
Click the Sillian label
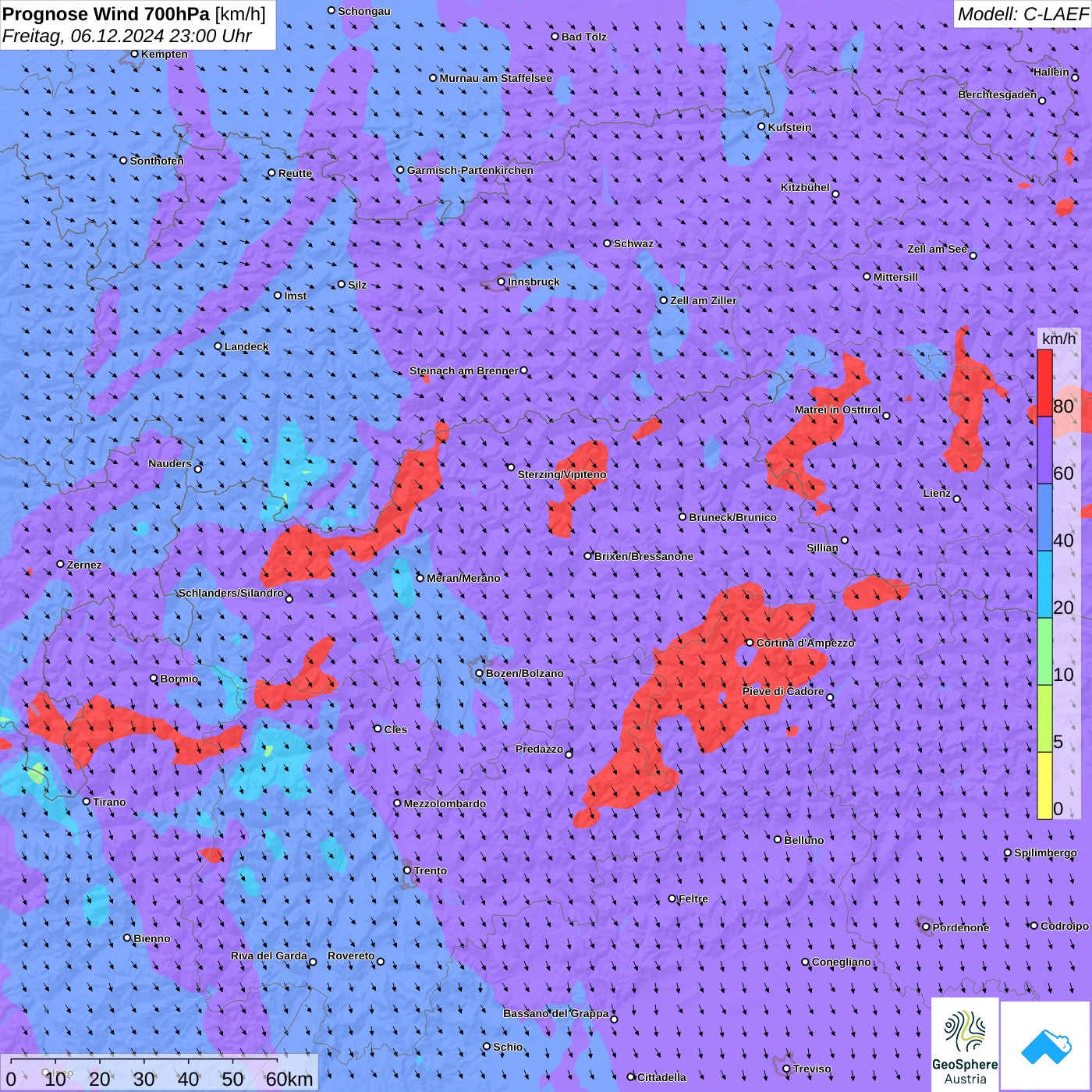click(x=822, y=548)
